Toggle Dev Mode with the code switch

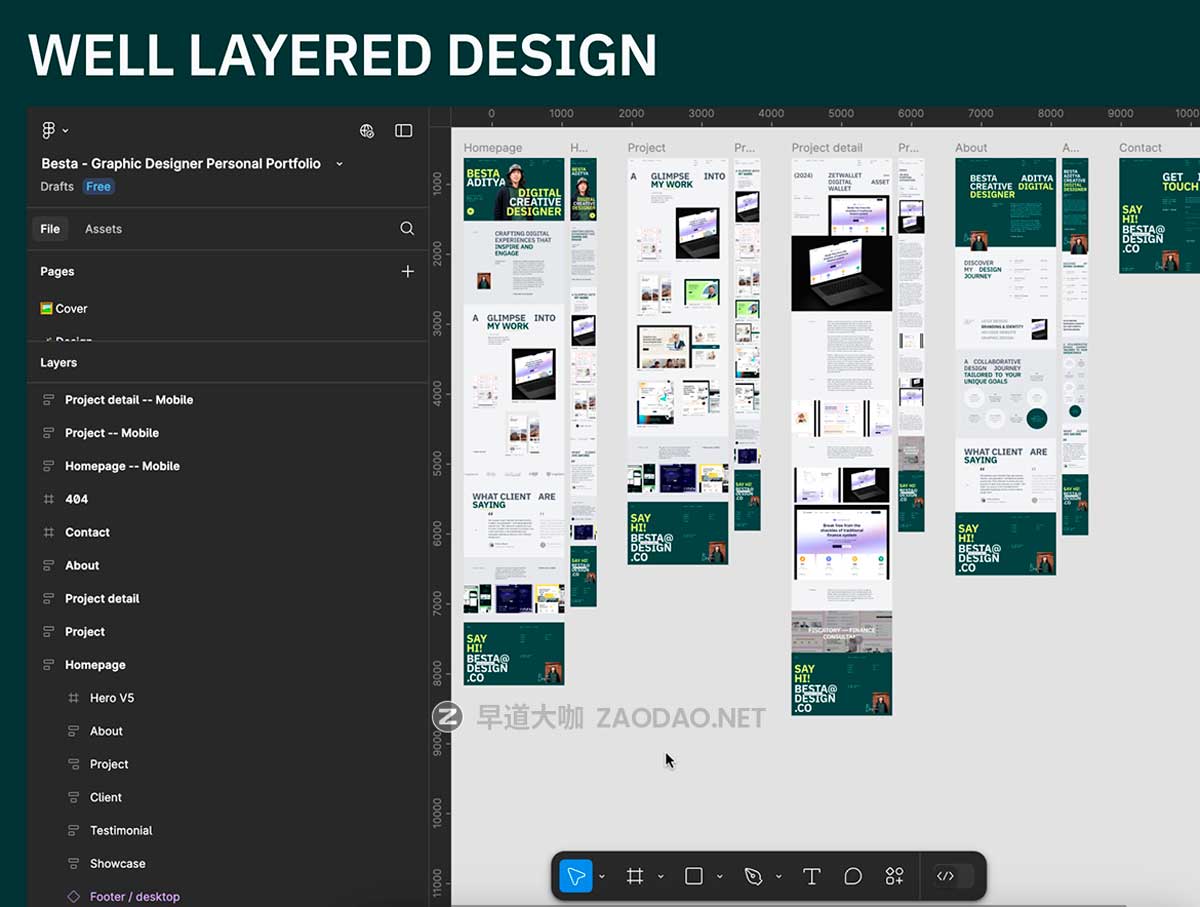point(947,875)
